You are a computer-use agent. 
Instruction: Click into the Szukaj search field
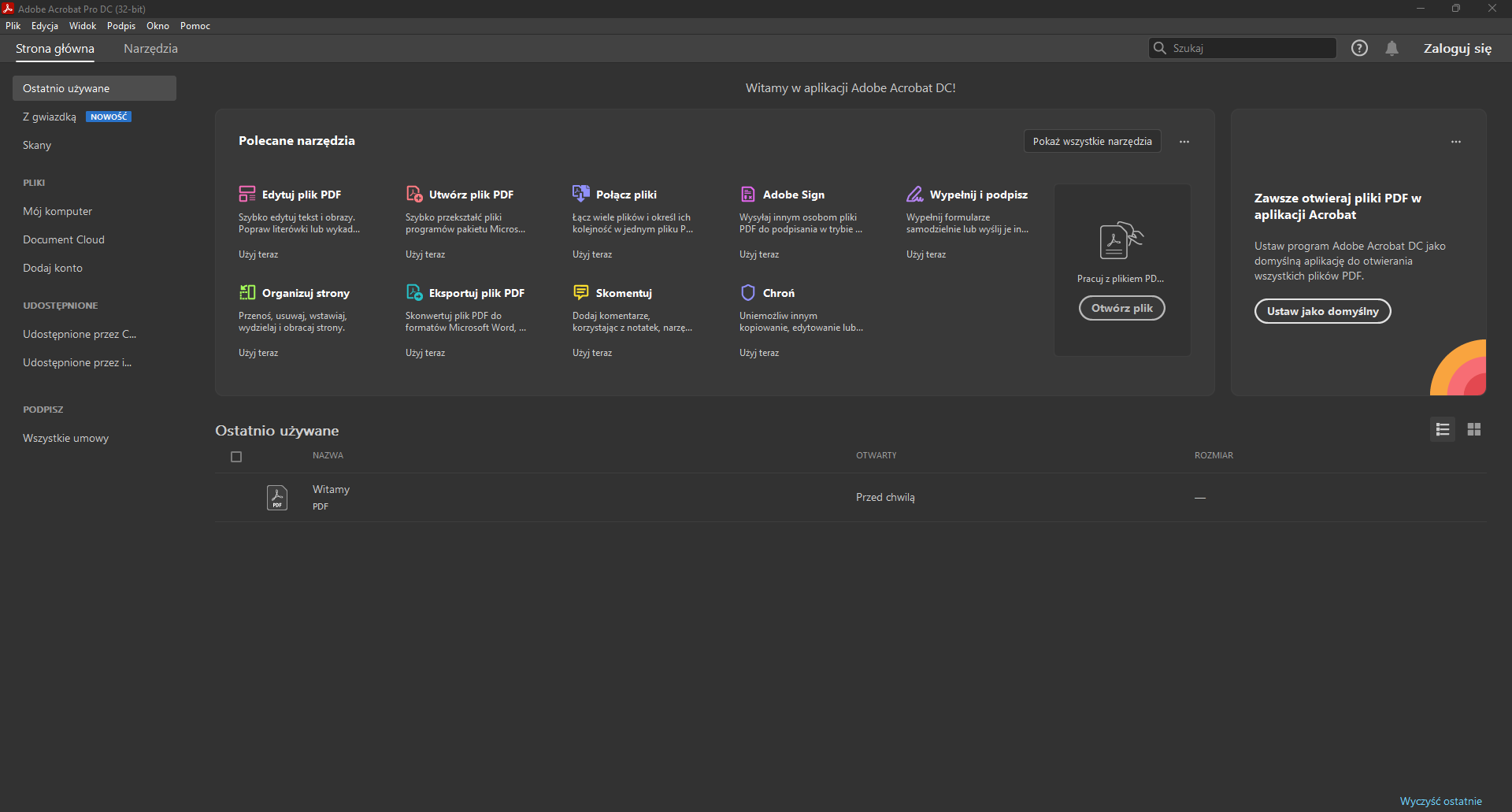coord(1243,48)
